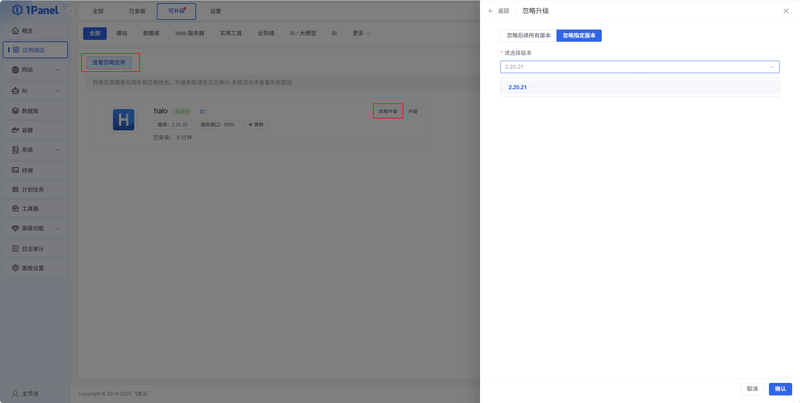
Task: Click 取消 cancel button in drawer
Action: (x=753, y=389)
